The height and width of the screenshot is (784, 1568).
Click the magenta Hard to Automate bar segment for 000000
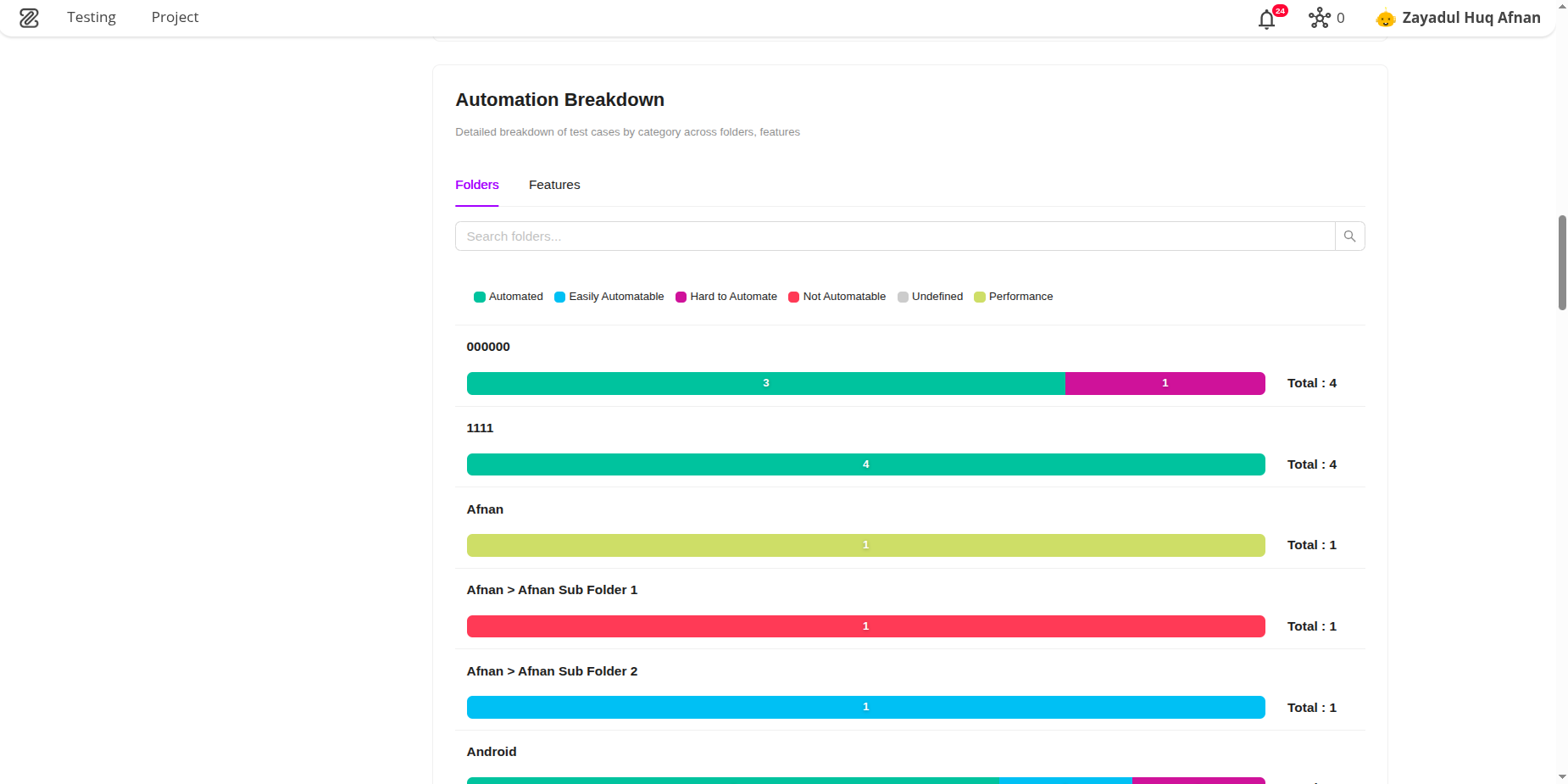pyautogui.click(x=1165, y=383)
